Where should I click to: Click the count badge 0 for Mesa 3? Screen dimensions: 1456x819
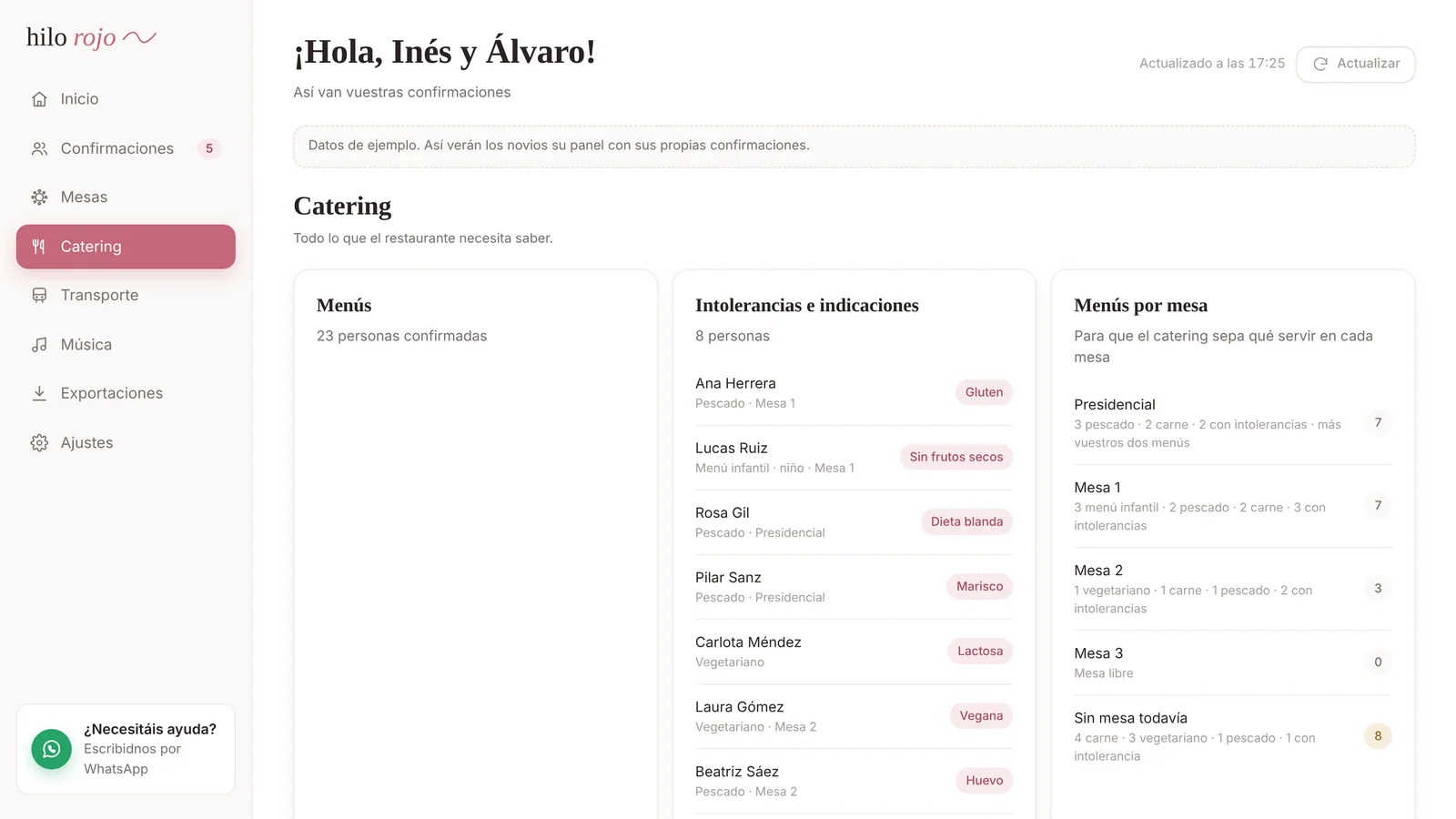1378,662
